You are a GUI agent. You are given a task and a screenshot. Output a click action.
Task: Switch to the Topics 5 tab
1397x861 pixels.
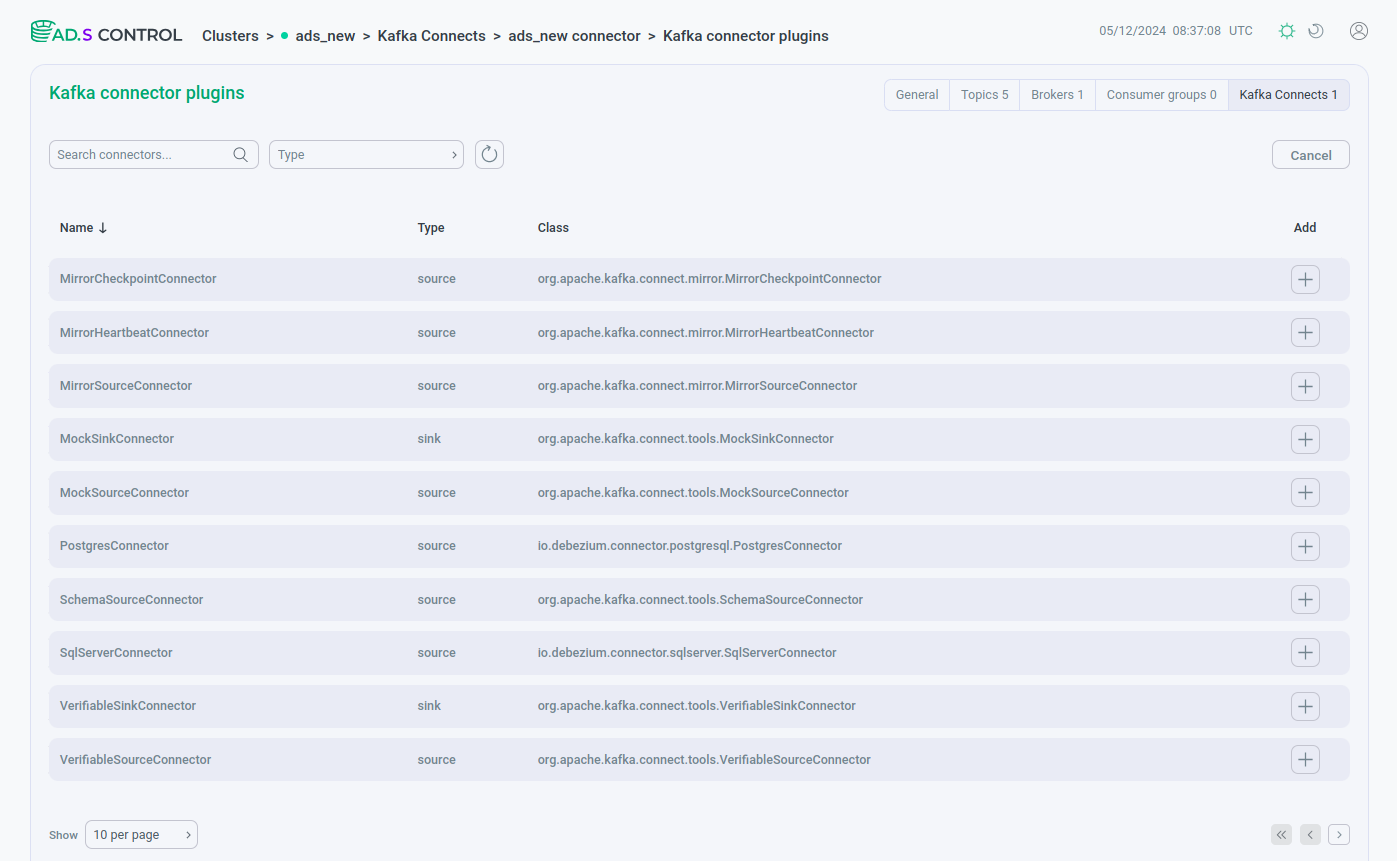point(985,95)
